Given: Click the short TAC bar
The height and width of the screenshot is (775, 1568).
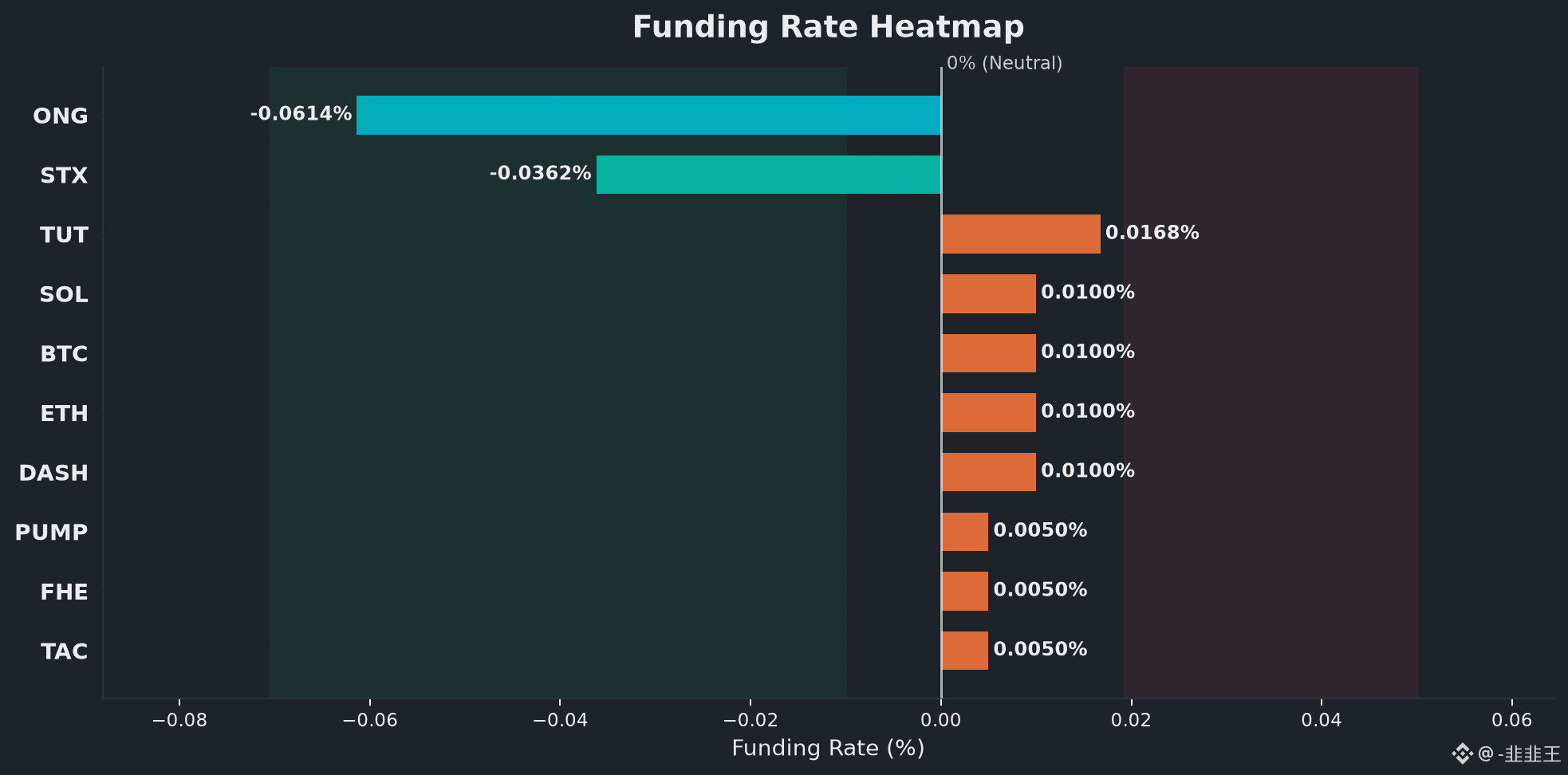Looking at the screenshot, I should coord(965,651).
